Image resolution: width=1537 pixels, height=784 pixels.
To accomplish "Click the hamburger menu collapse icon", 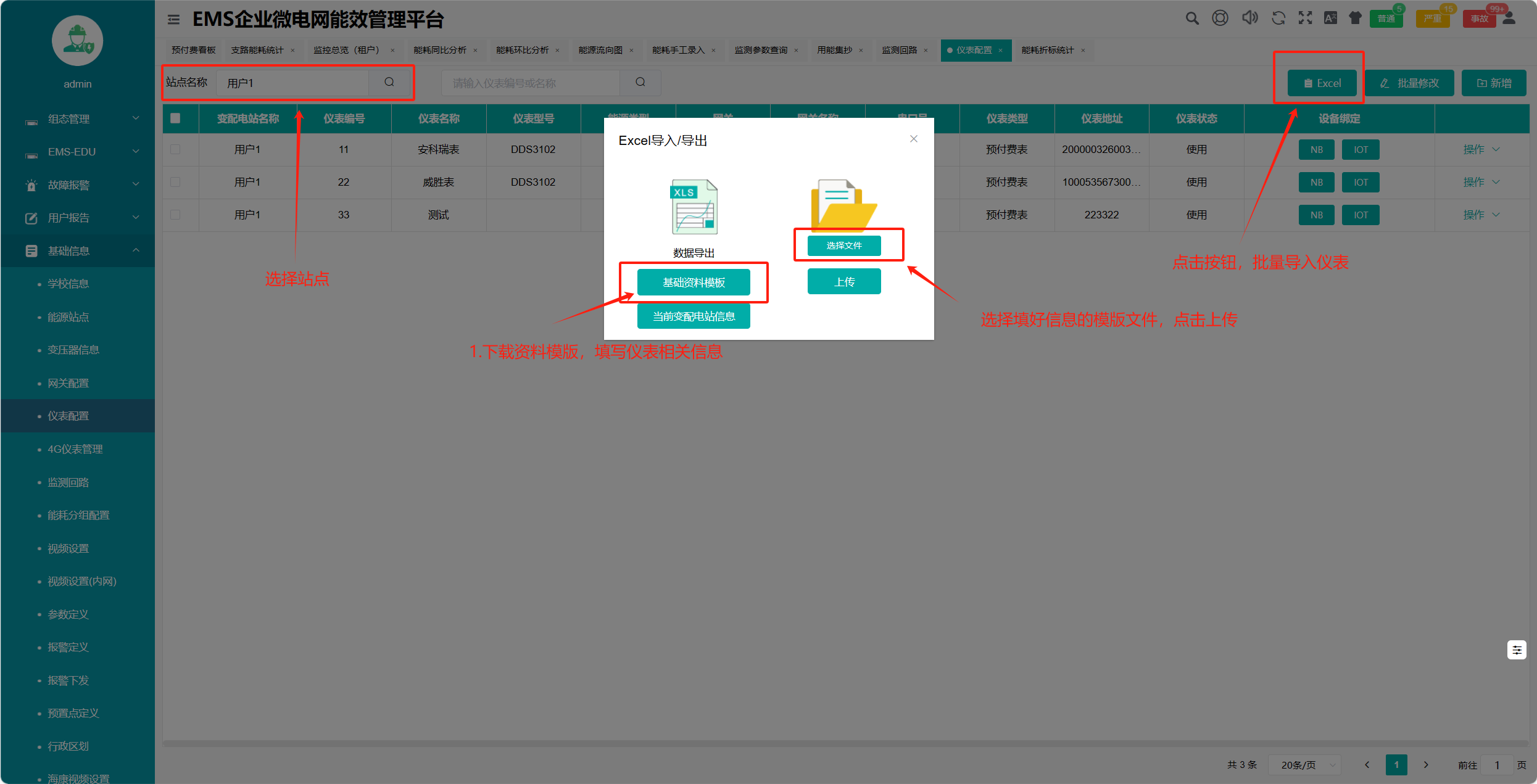I will (x=174, y=20).
